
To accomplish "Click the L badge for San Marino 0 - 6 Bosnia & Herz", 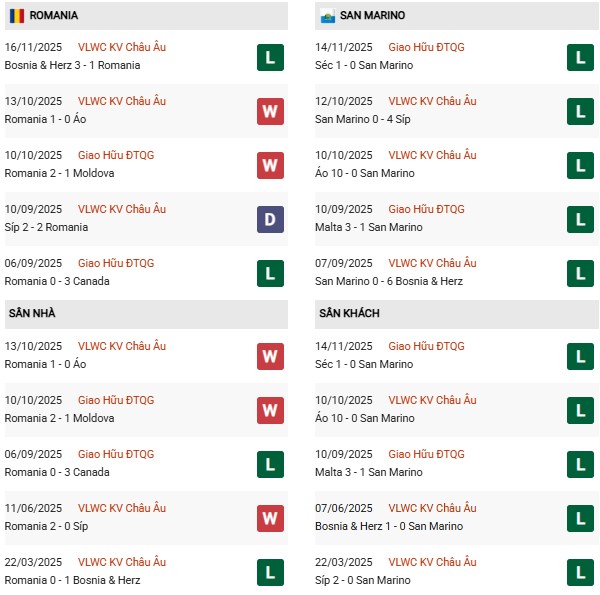I will [580, 273].
